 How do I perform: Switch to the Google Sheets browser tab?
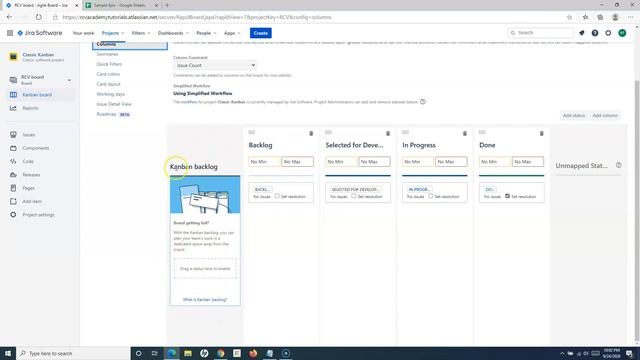(x=120, y=5)
